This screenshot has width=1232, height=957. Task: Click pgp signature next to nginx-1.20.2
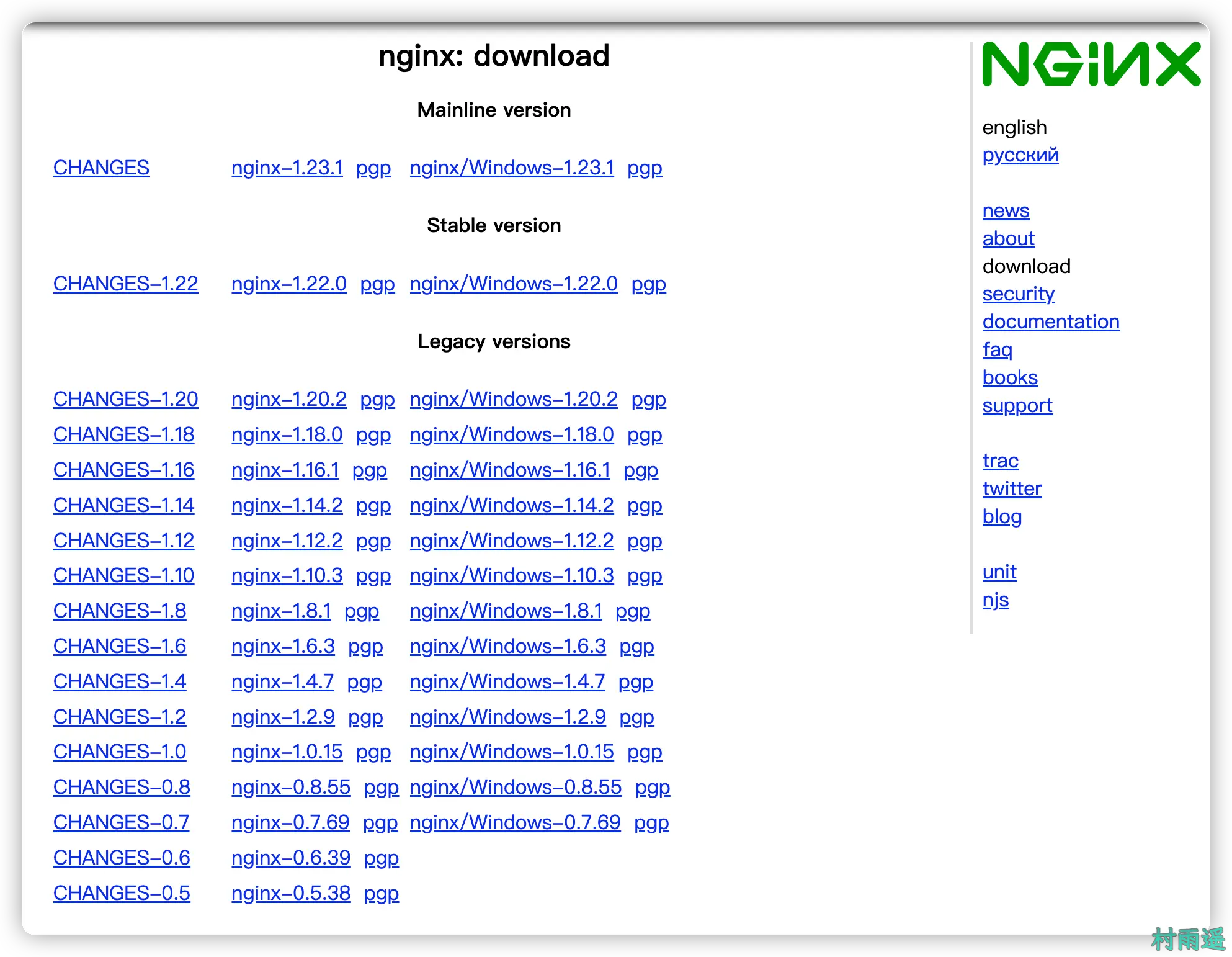pos(377,399)
